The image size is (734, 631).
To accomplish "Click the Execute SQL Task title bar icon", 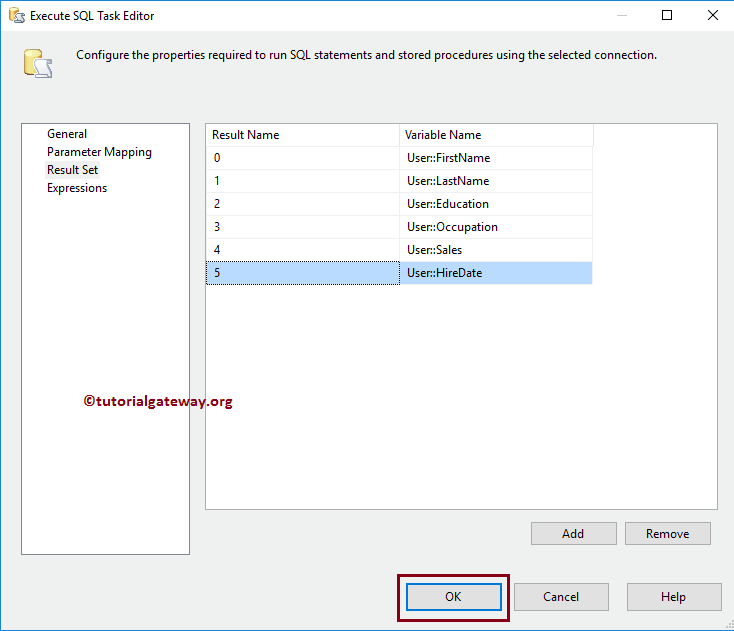I will [x=16, y=15].
